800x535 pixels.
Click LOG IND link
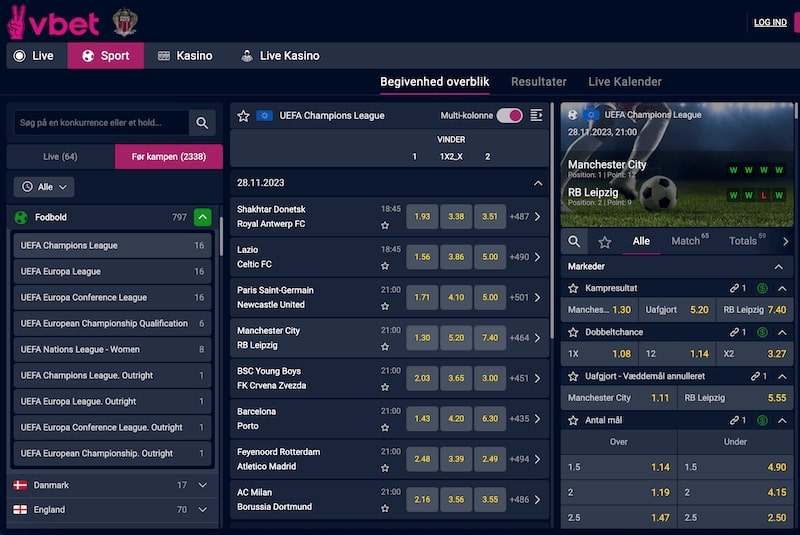770,22
